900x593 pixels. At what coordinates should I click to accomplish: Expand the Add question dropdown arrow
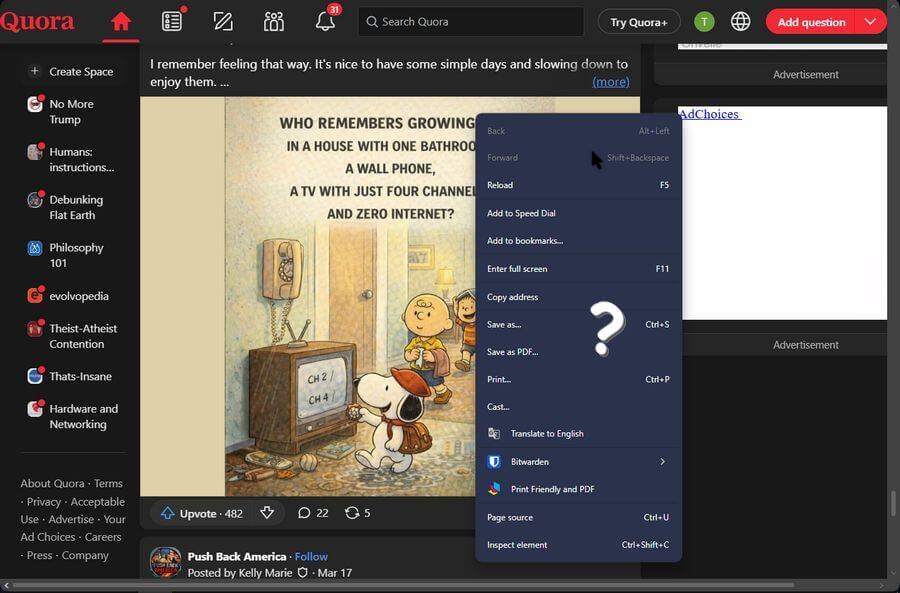[870, 22]
